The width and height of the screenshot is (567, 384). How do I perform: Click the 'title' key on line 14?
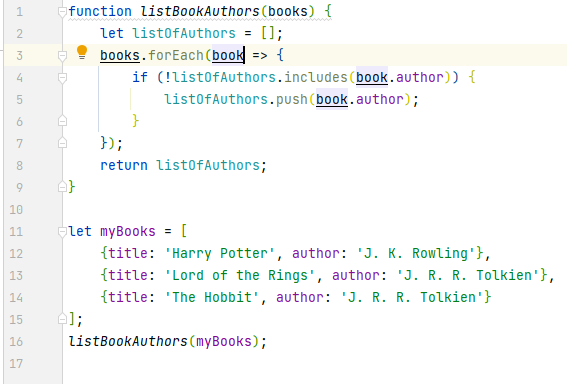(x=128, y=298)
